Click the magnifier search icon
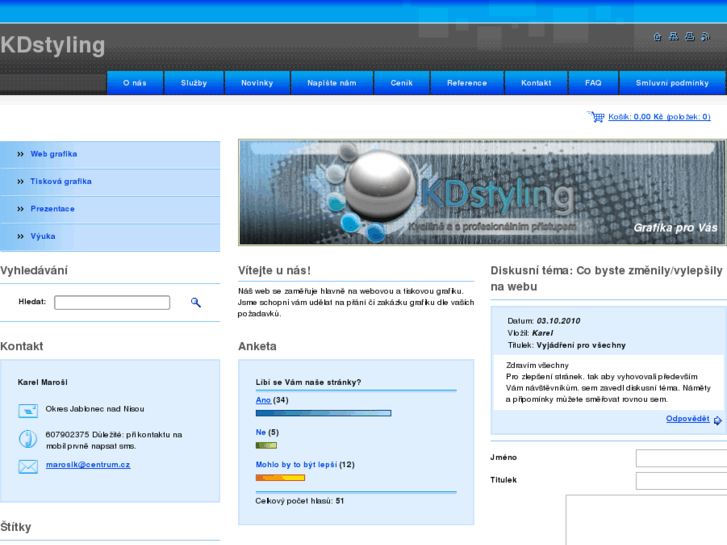Screen dimensions: 727x545 pyautogui.click(x=196, y=302)
